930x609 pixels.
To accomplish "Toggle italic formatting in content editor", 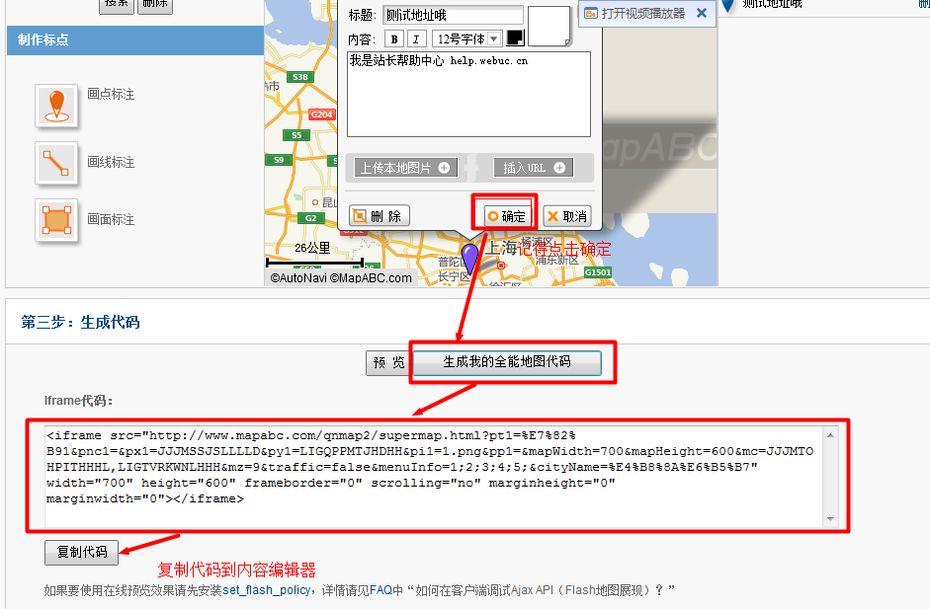I will (416, 39).
